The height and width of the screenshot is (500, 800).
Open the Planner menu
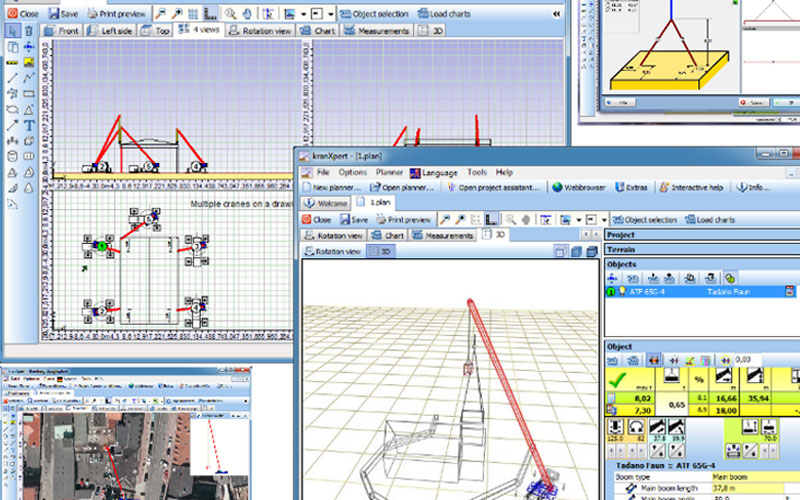click(x=389, y=172)
